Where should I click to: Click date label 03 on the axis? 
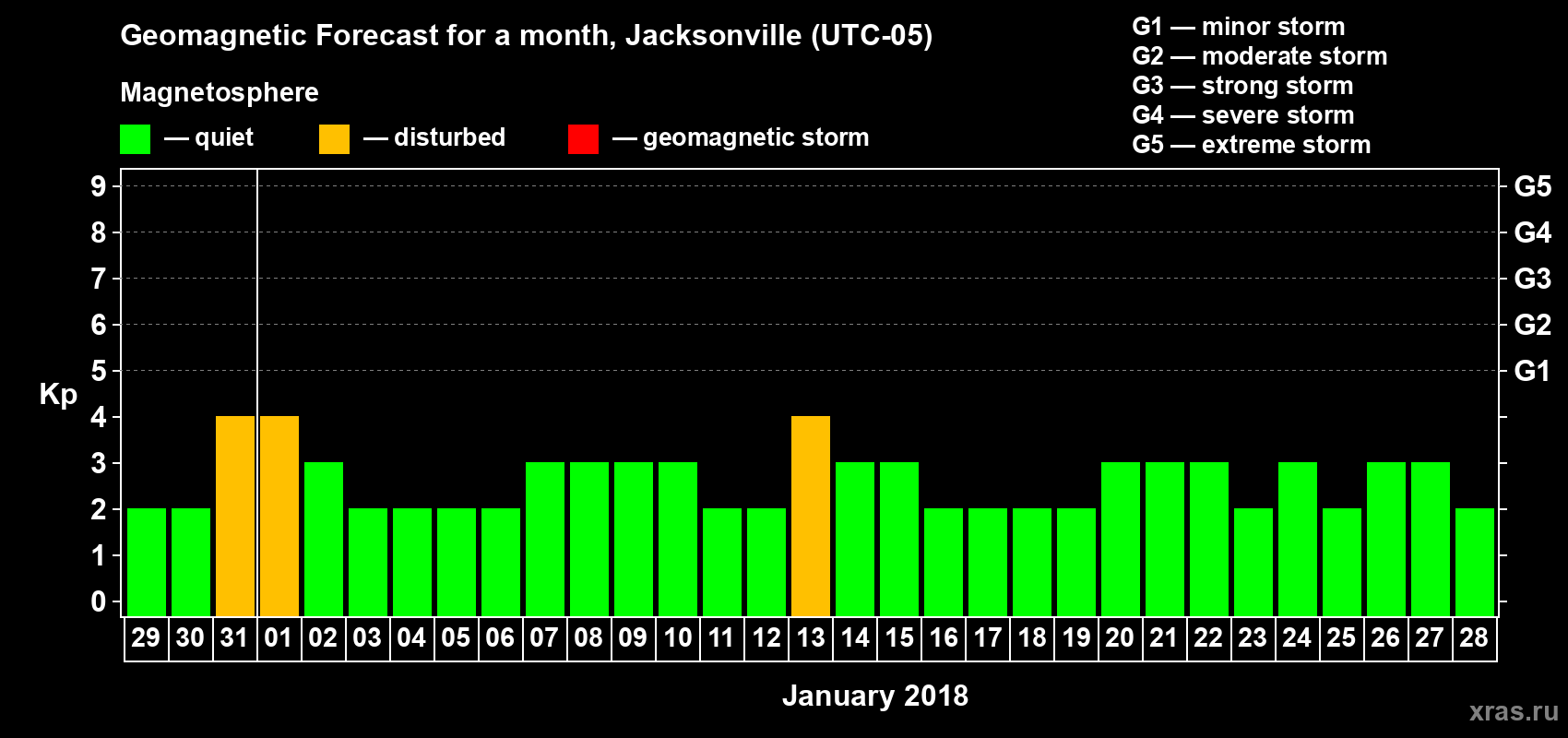(x=367, y=637)
